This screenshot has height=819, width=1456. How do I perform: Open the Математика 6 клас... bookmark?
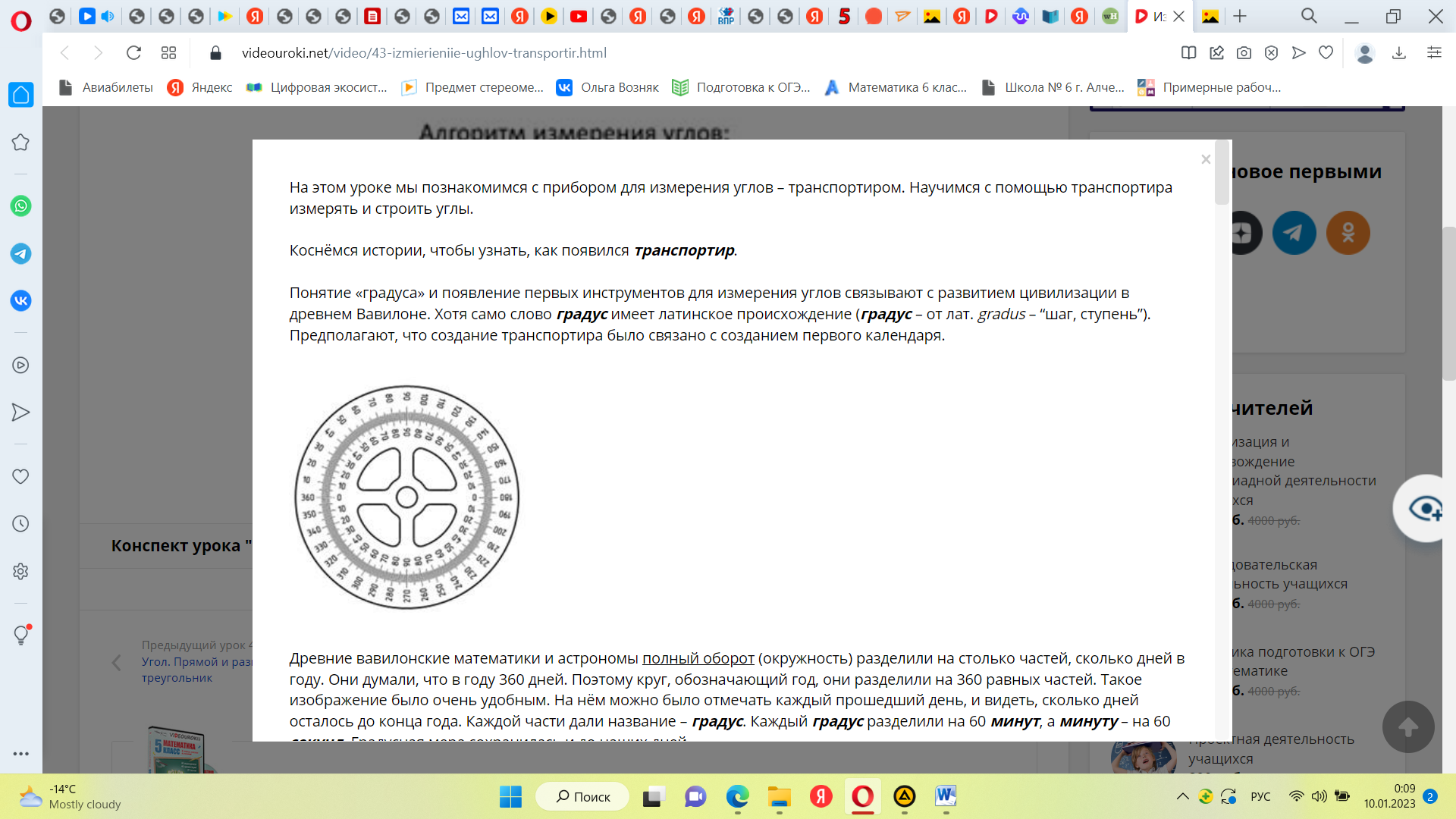tap(896, 87)
